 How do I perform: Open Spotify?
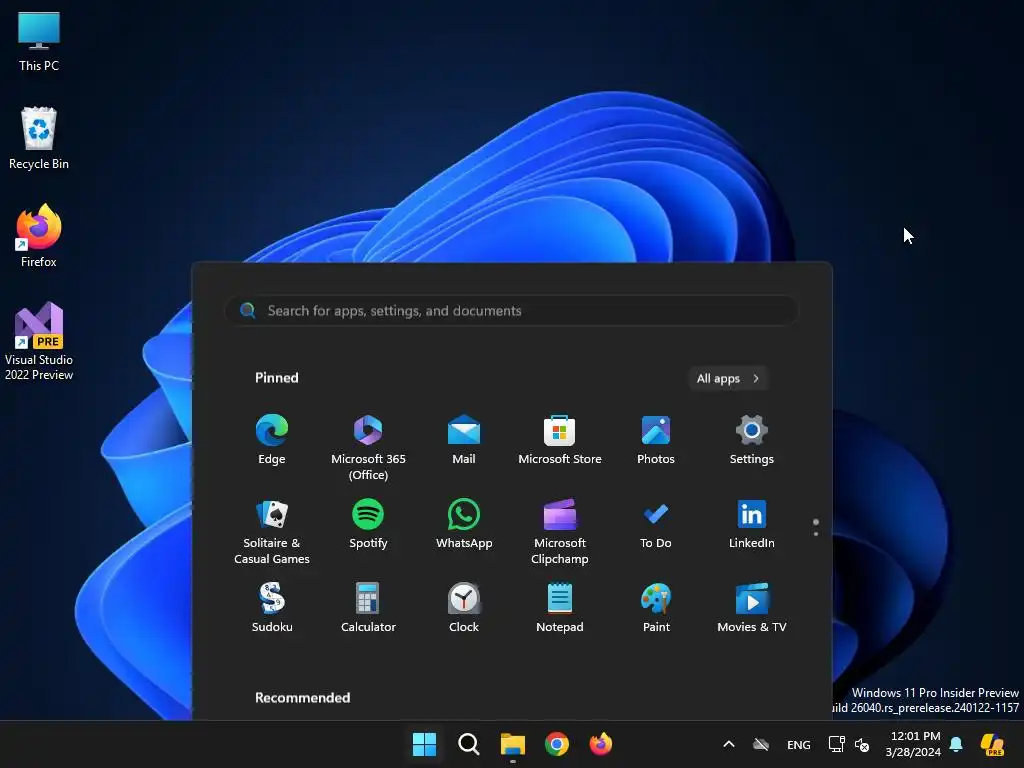(x=368, y=523)
